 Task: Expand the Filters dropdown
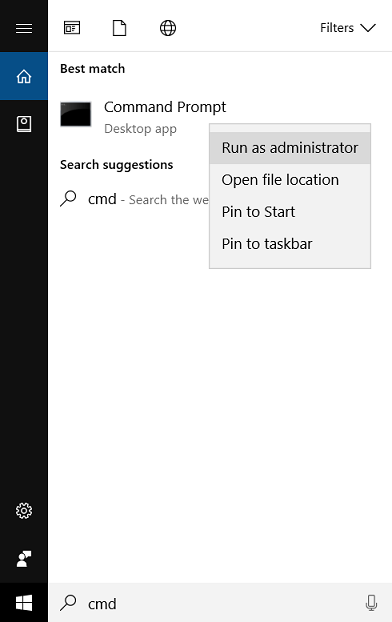click(348, 28)
